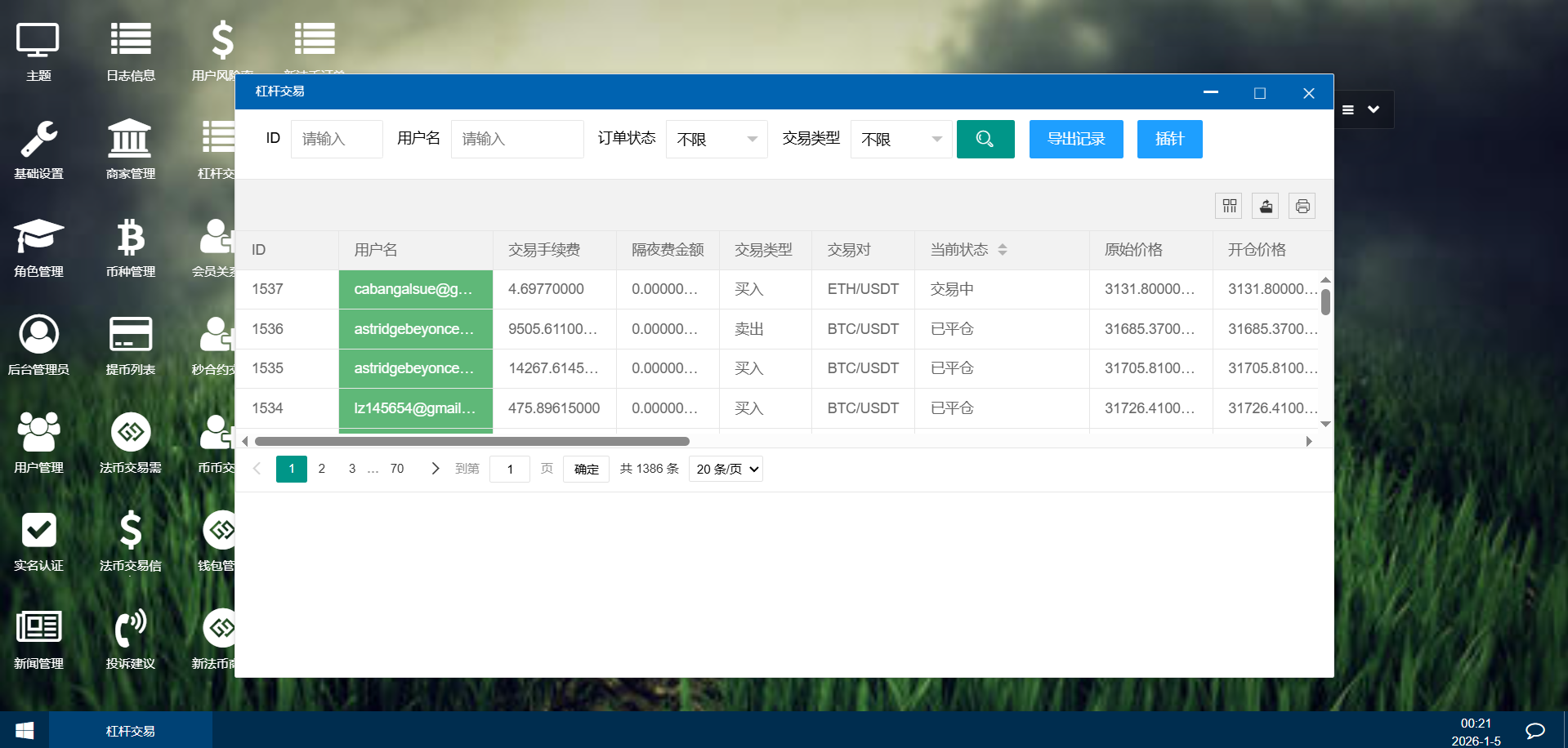Open 基础设置 basic settings wrench icon
The width and height of the screenshot is (1568, 748).
[x=38, y=149]
